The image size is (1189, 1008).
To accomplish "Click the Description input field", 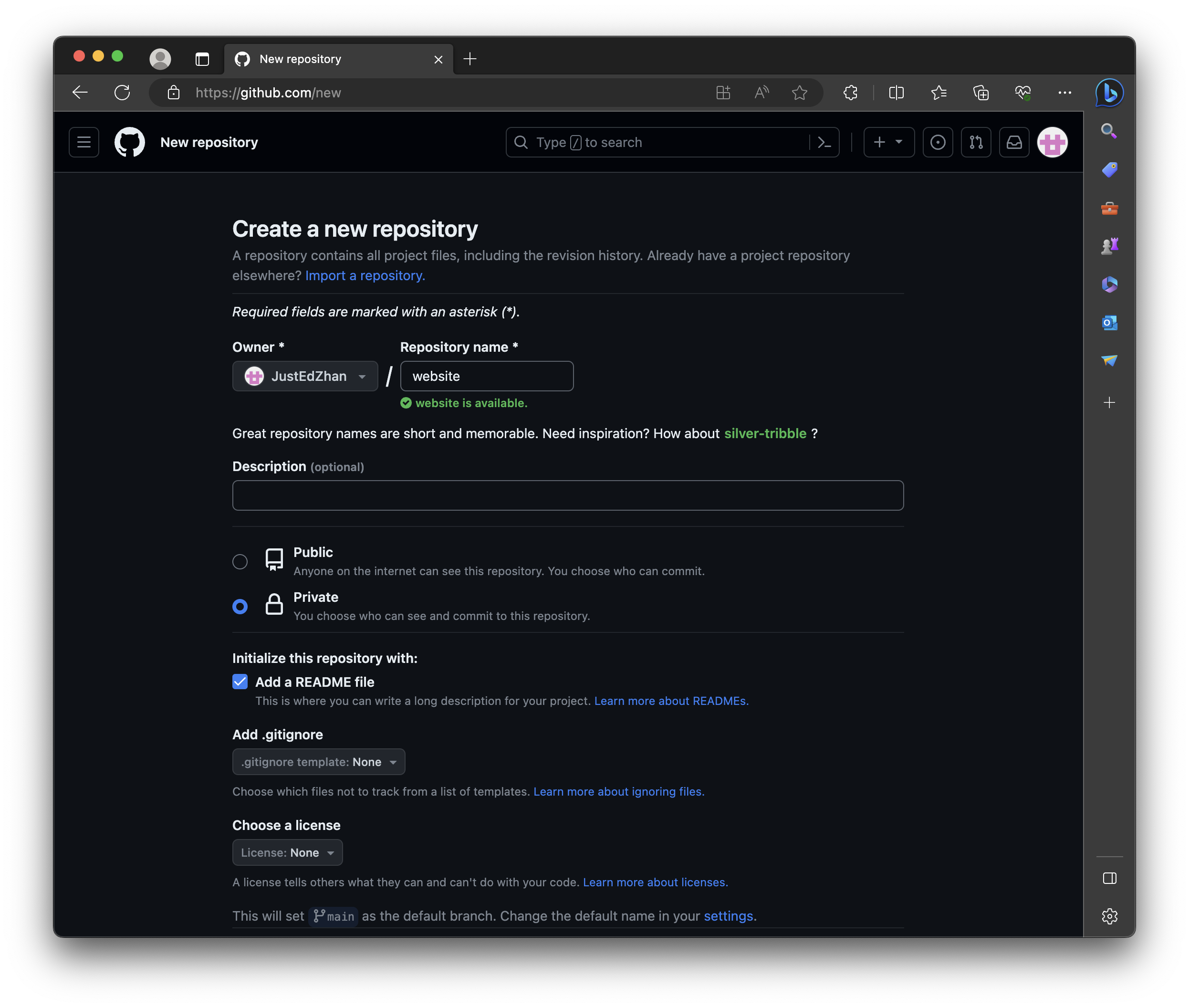I will click(x=567, y=495).
